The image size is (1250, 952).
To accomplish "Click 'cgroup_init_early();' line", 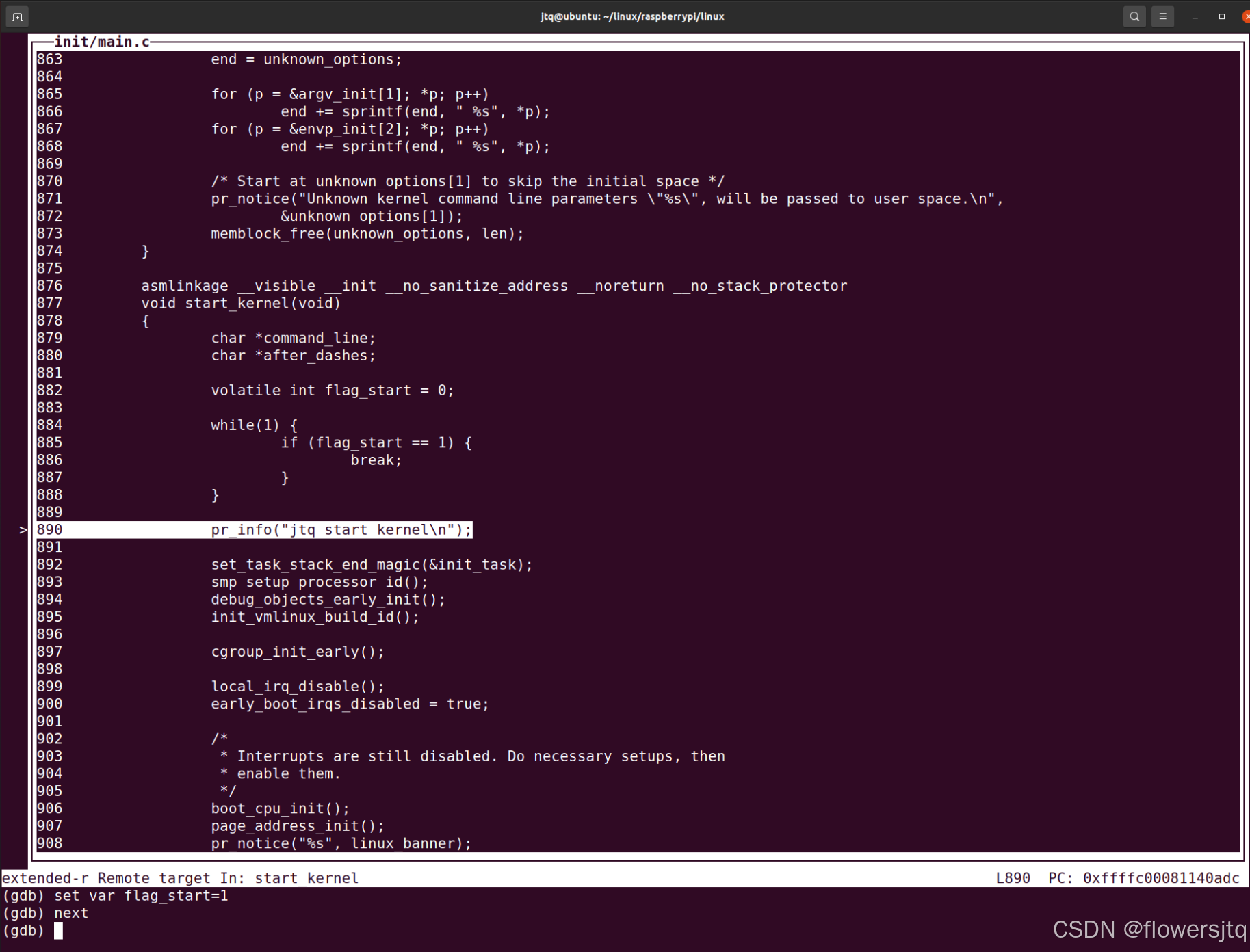I will (298, 652).
